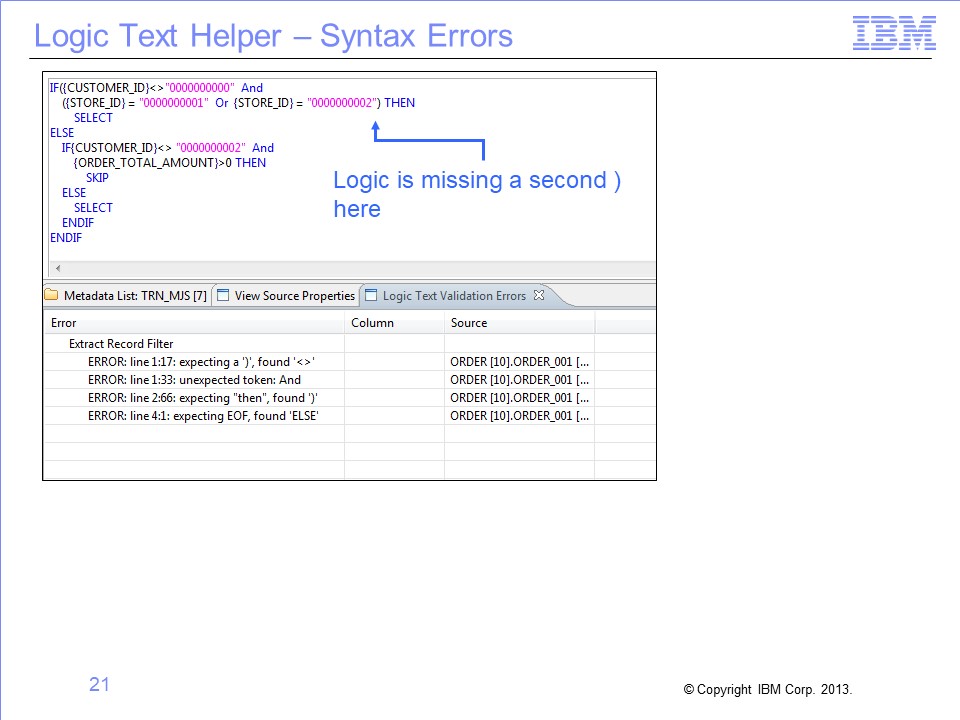Select the line 4:1 expecting EOF error
Image resolution: width=960 pixels, height=720 pixels.
203,416
